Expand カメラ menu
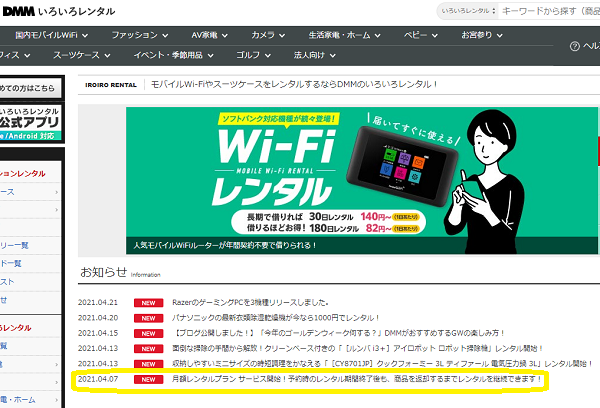Viewport: 600px width, 408px height. coord(268,35)
